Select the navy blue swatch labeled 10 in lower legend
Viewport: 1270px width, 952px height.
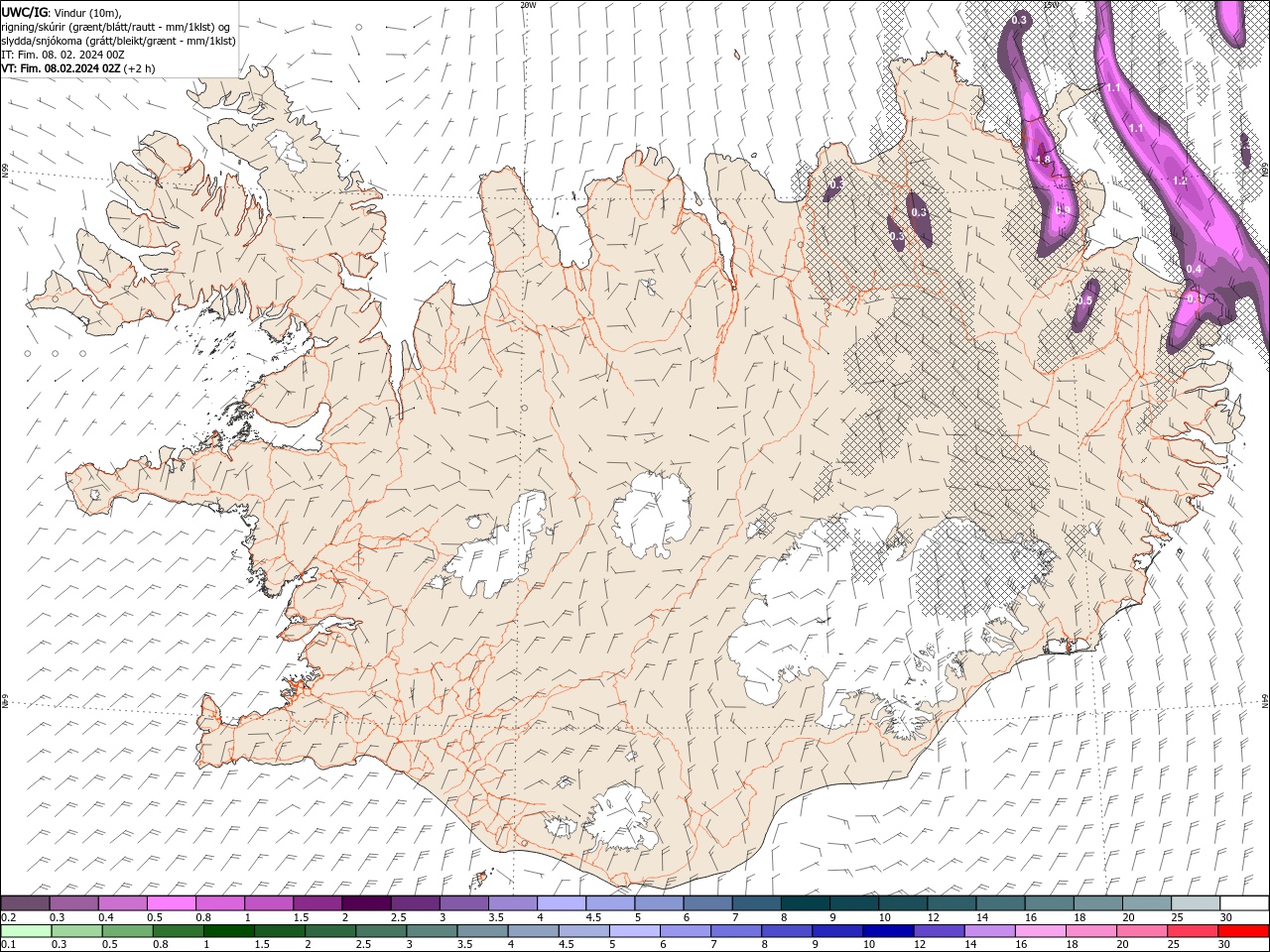tap(888, 931)
